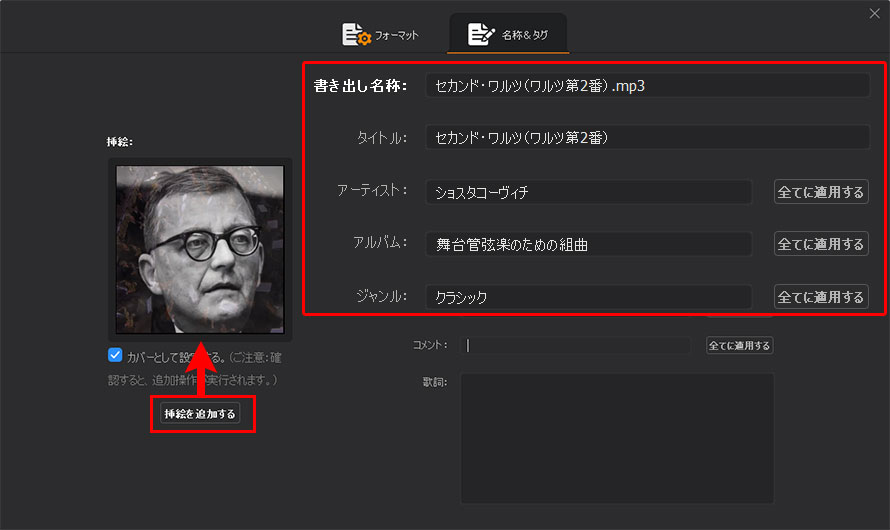This screenshot has height=530, width=890.
Task: Apply artist to all with 全てに適用する
Action: coord(821,192)
